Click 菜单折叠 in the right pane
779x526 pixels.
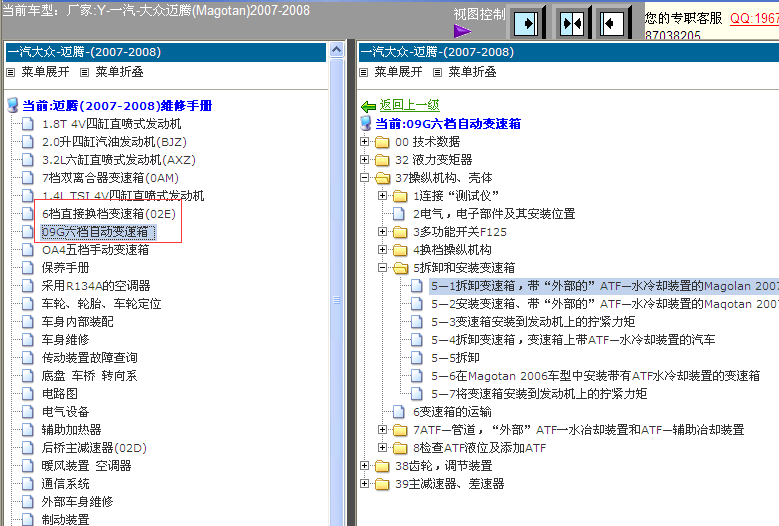[x=472, y=72]
